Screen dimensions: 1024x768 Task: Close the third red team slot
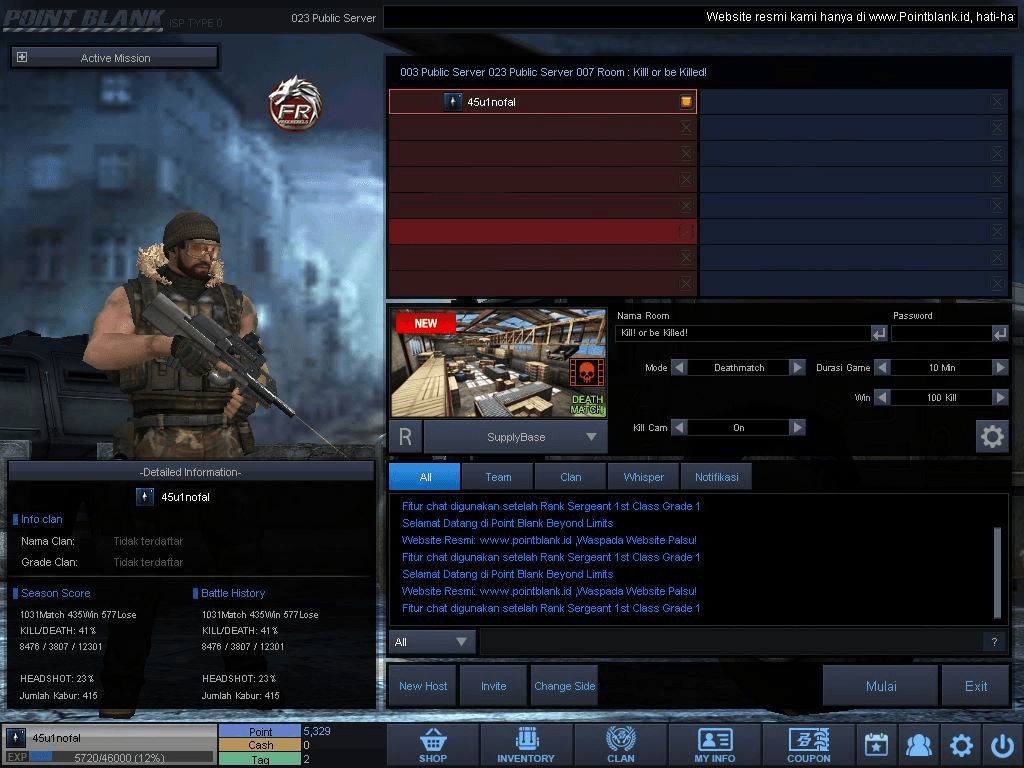(x=686, y=153)
